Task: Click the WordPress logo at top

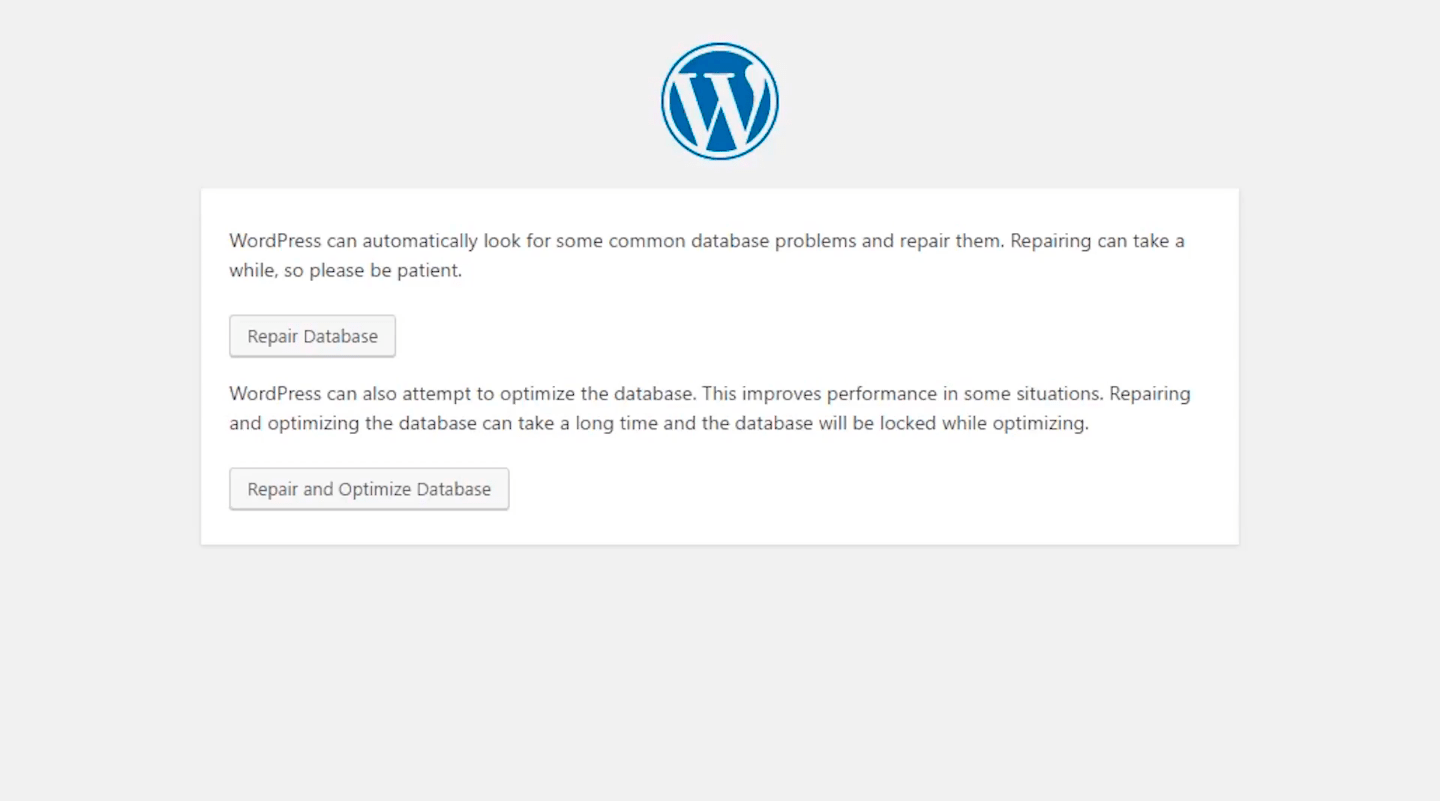Action: [720, 101]
